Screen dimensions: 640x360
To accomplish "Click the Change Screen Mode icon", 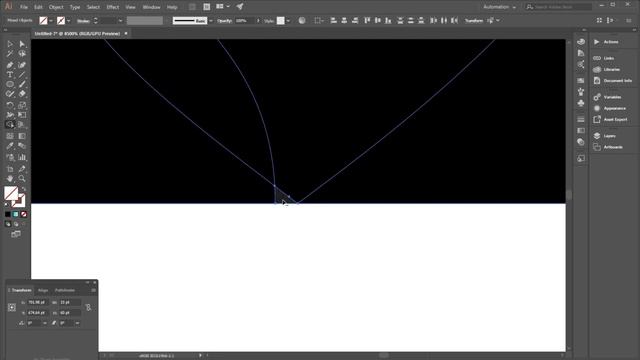I will click(16, 234).
